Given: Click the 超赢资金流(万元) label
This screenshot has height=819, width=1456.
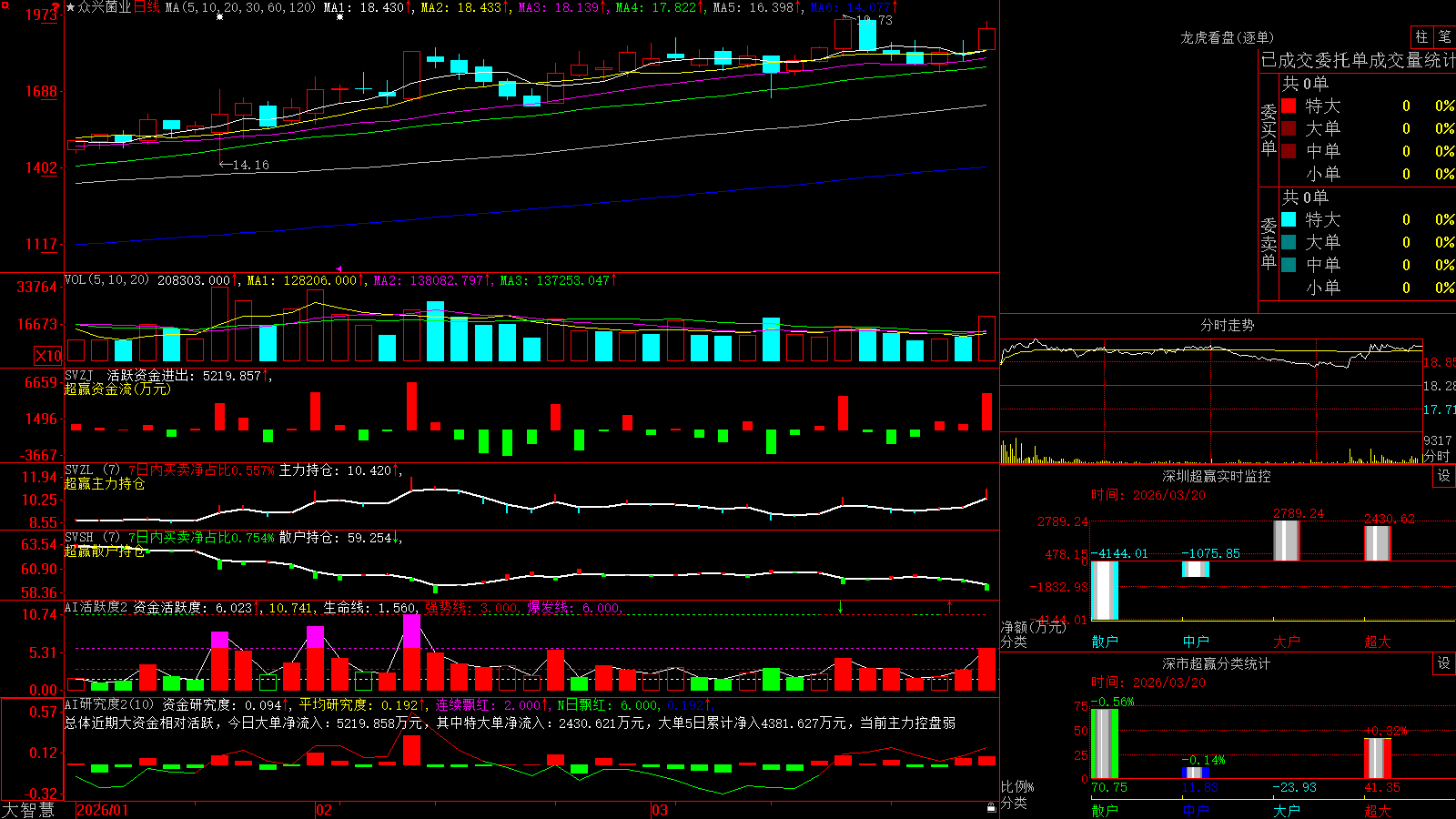Looking at the screenshot, I should (117, 389).
